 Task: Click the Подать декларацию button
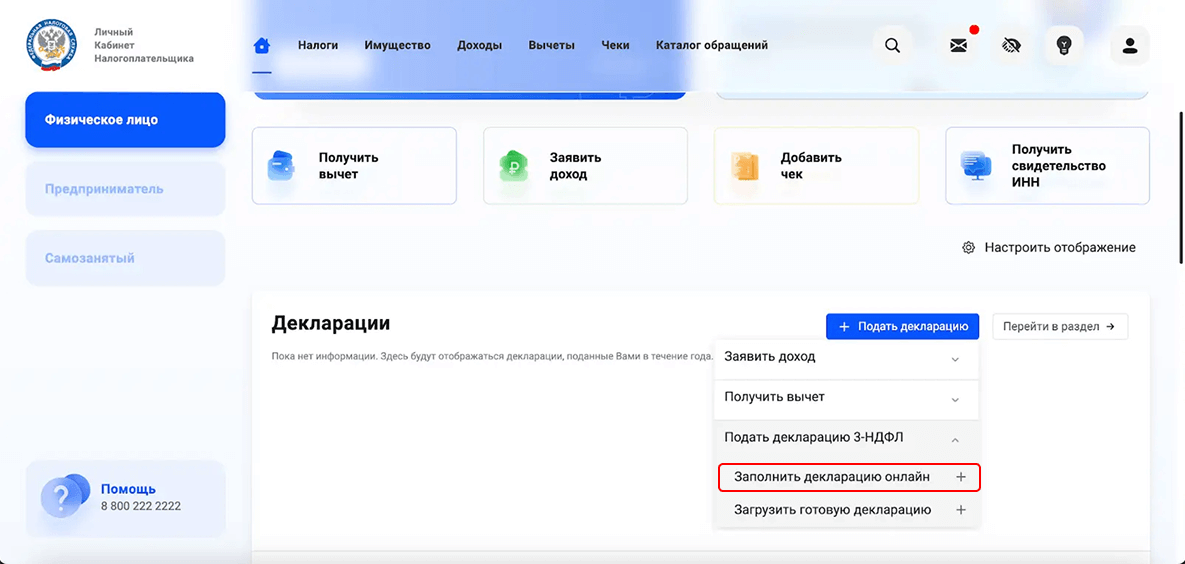pos(902,327)
